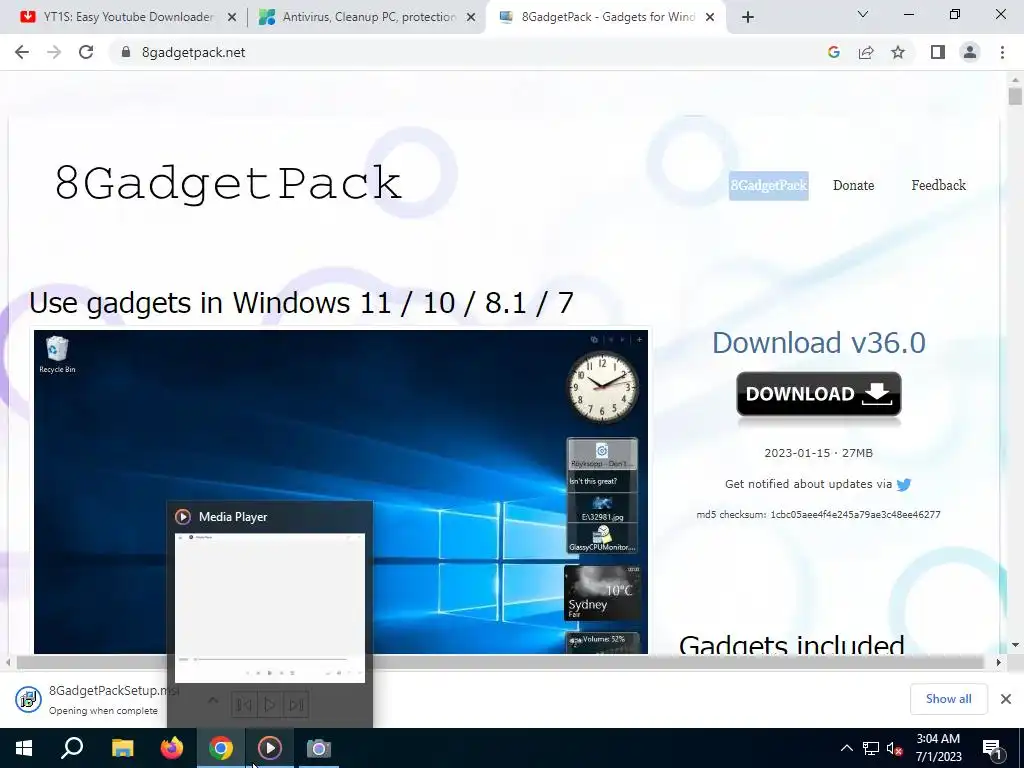
Task: Close the downloads bar
Action: pos(1006,699)
